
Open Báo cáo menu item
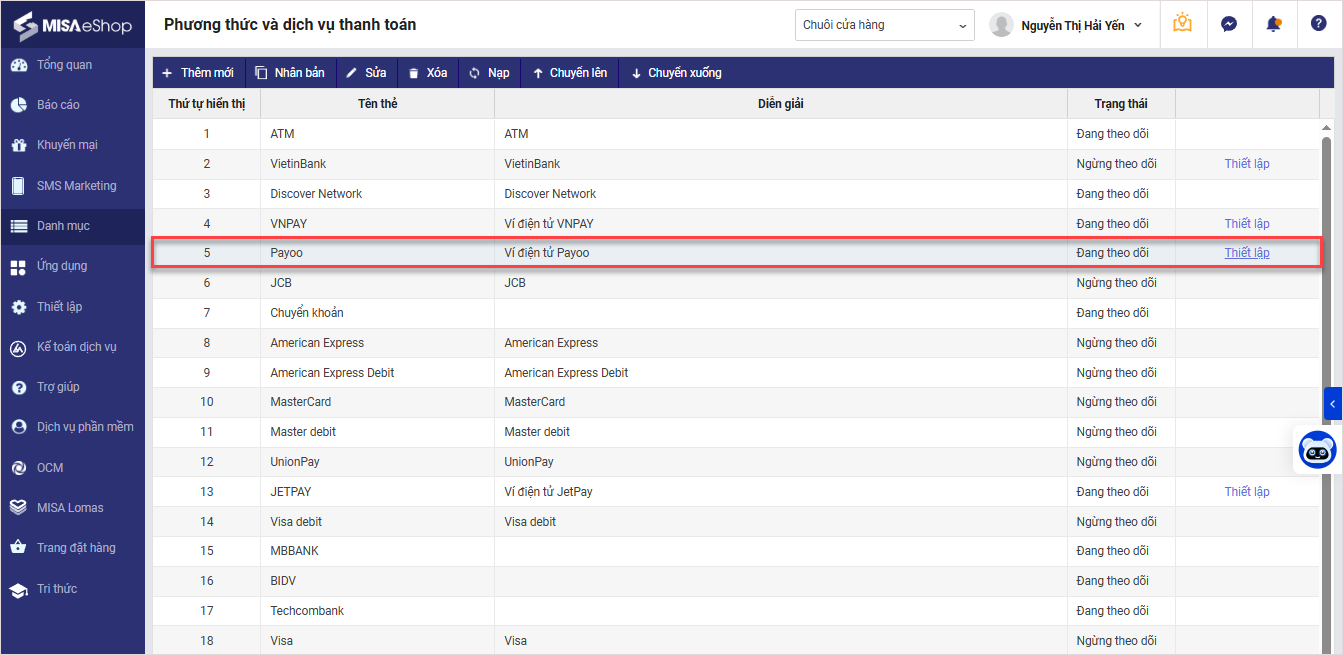(x=58, y=105)
